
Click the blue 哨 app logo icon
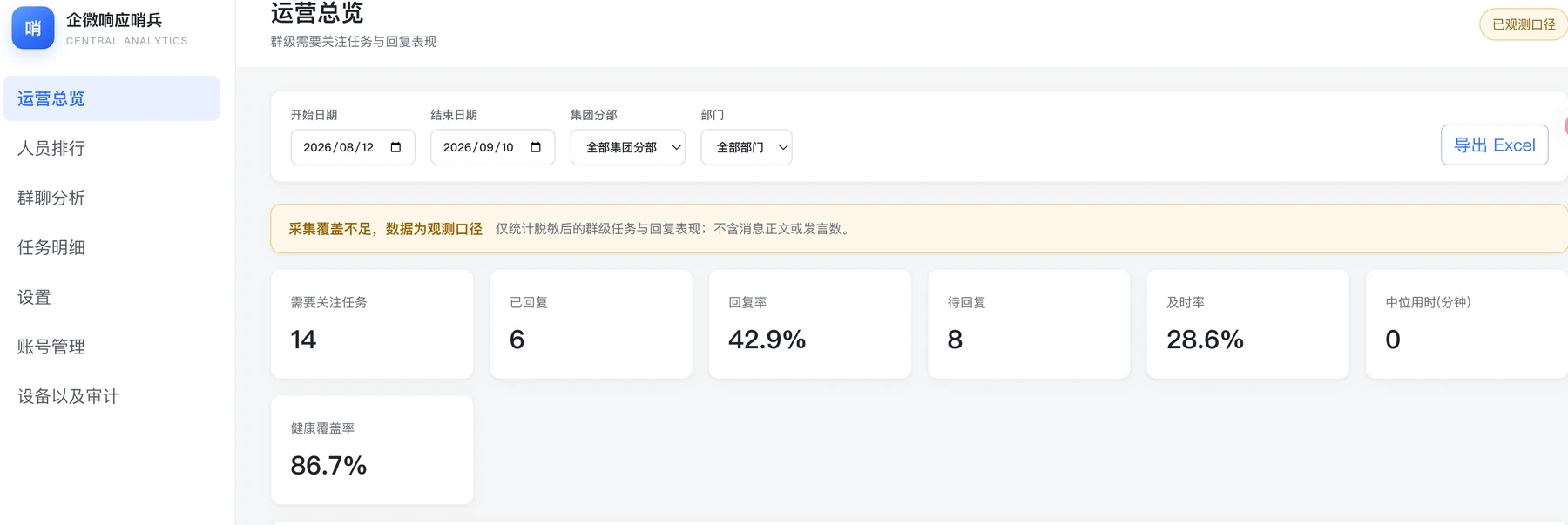(33, 28)
